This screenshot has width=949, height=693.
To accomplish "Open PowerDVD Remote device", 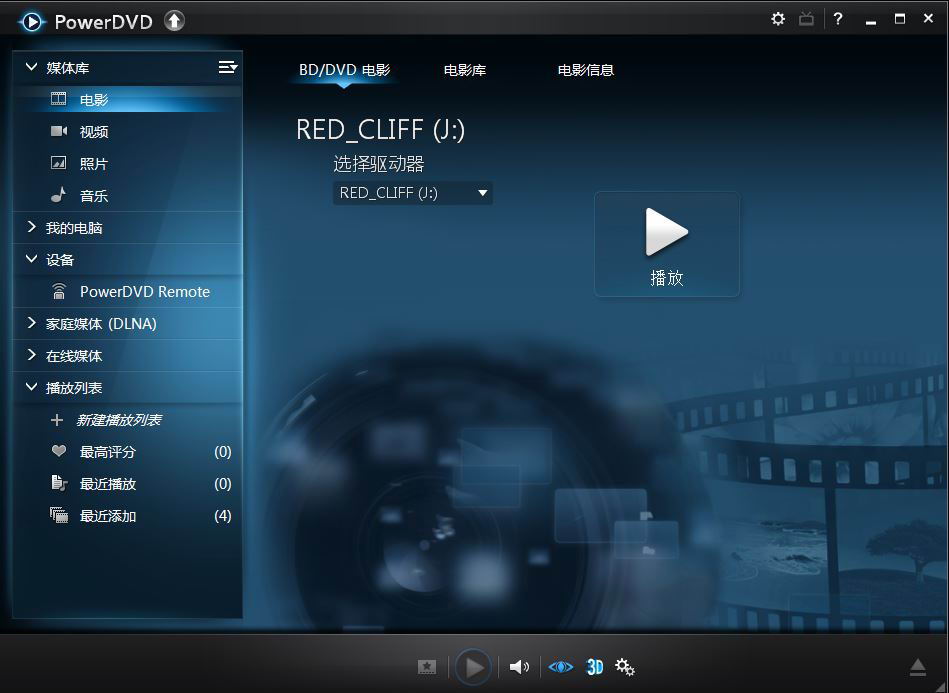I will click(x=127, y=292).
